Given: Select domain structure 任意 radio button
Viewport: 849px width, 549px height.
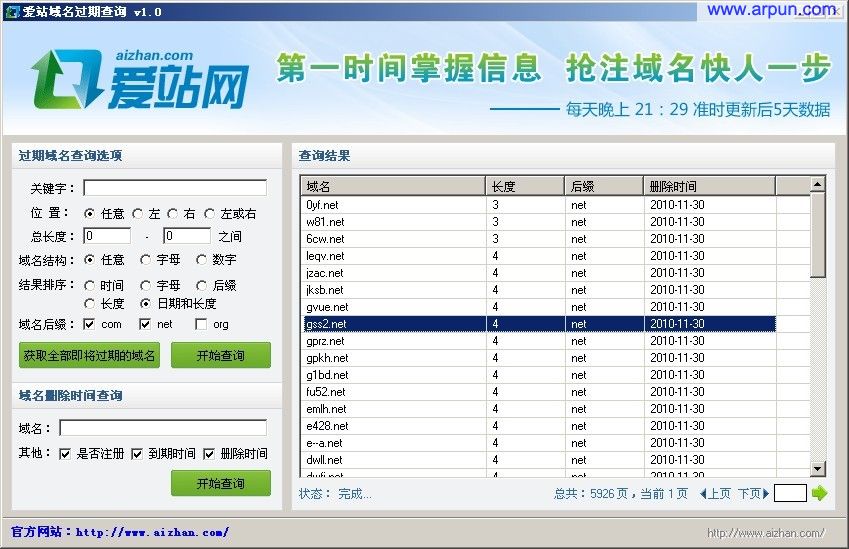Looking at the screenshot, I should [x=90, y=260].
